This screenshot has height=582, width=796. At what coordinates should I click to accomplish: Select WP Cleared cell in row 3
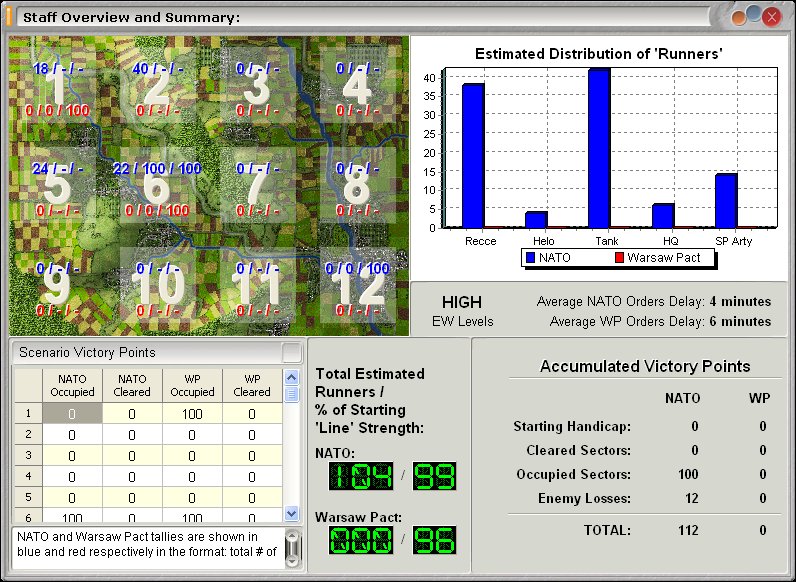point(252,456)
